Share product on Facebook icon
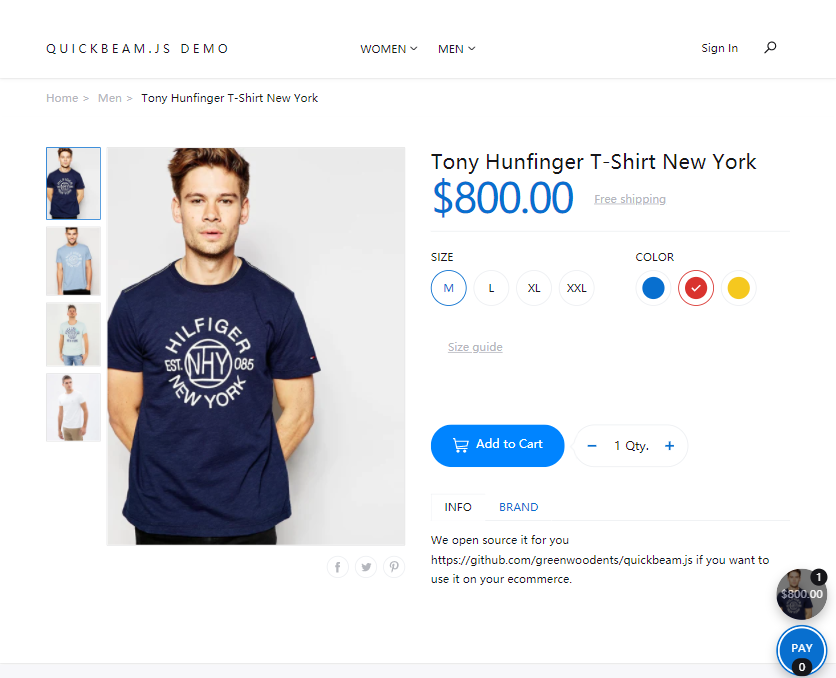 pos(338,567)
